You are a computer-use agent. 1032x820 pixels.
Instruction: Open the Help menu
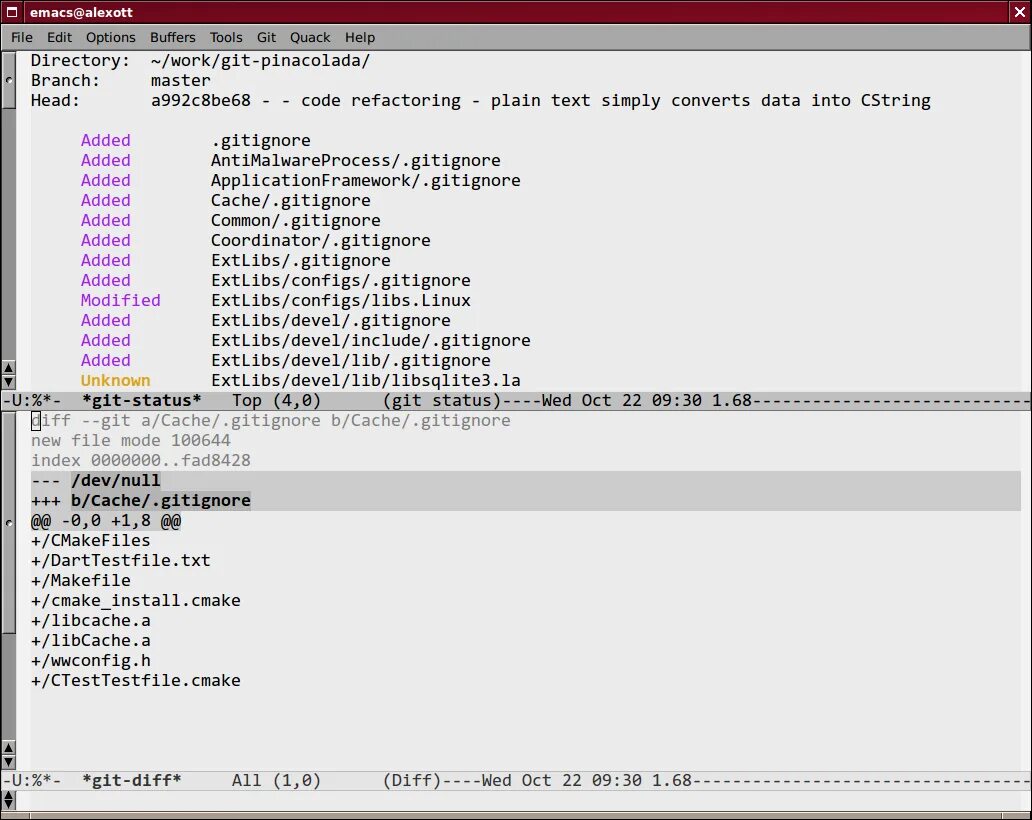pyautogui.click(x=360, y=38)
